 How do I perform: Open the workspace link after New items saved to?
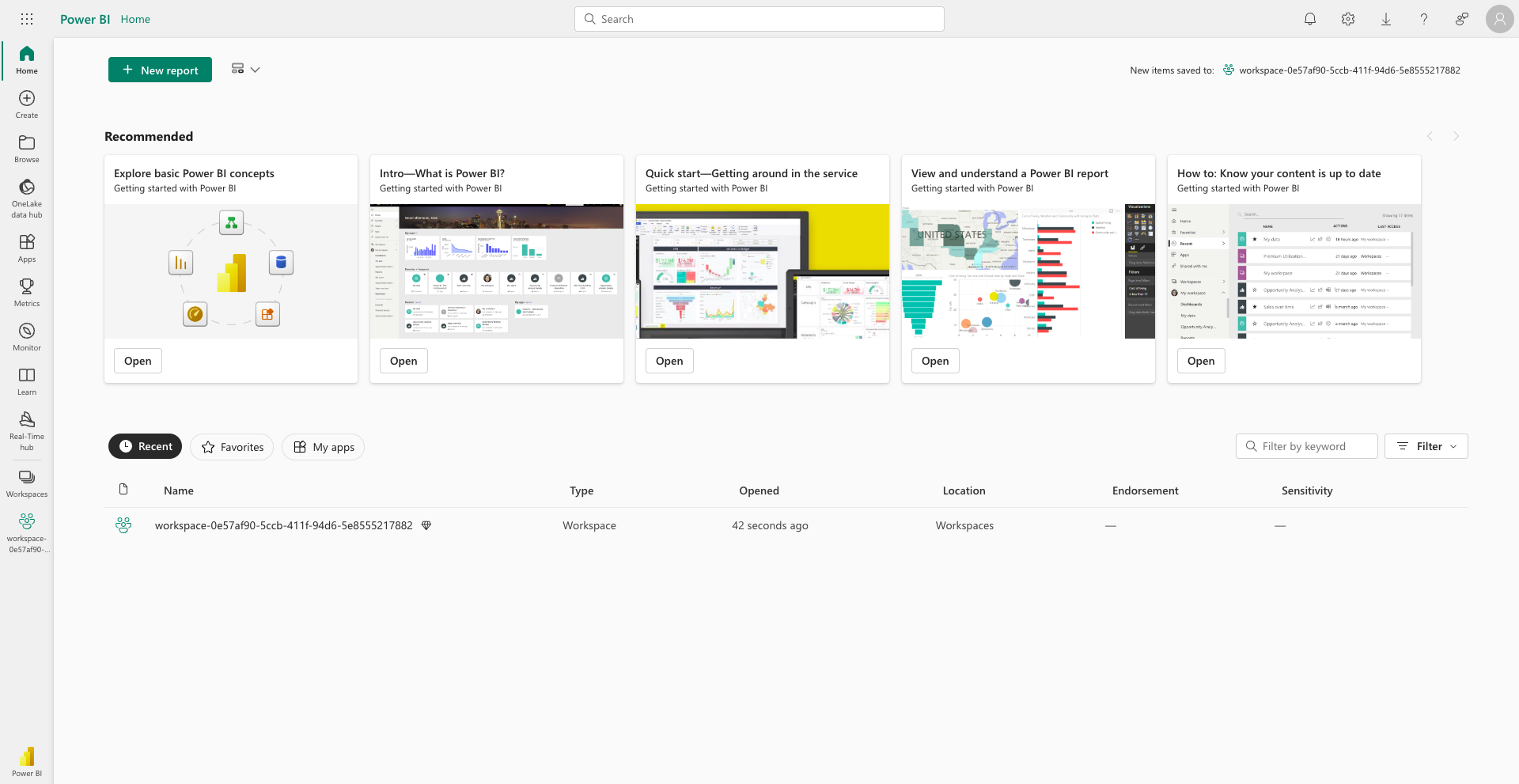[x=1350, y=70]
